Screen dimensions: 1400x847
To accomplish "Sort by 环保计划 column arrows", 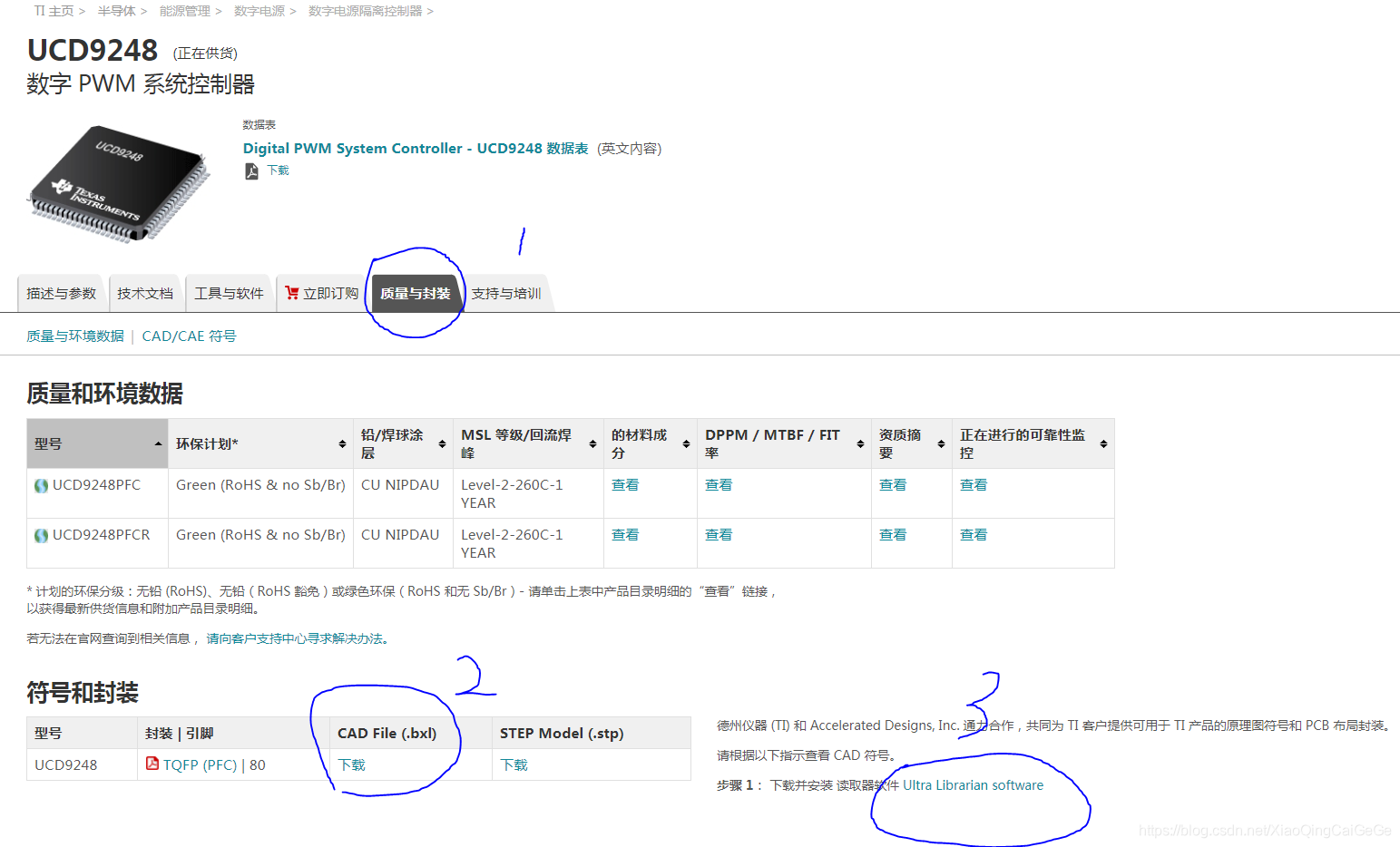I will (x=342, y=444).
